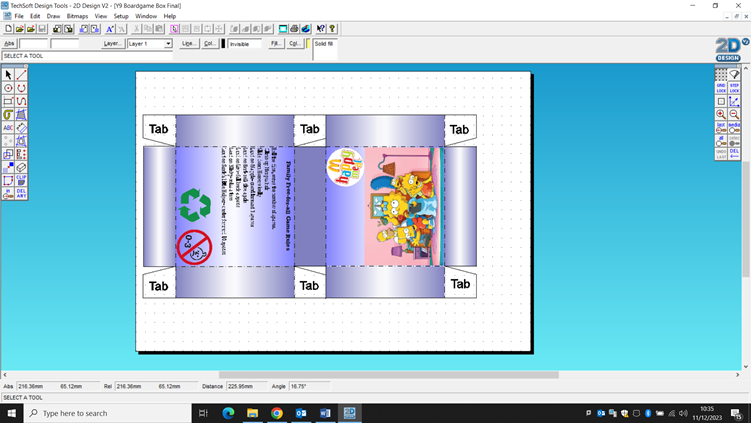Click the Windows taskbar search box

[108, 413]
